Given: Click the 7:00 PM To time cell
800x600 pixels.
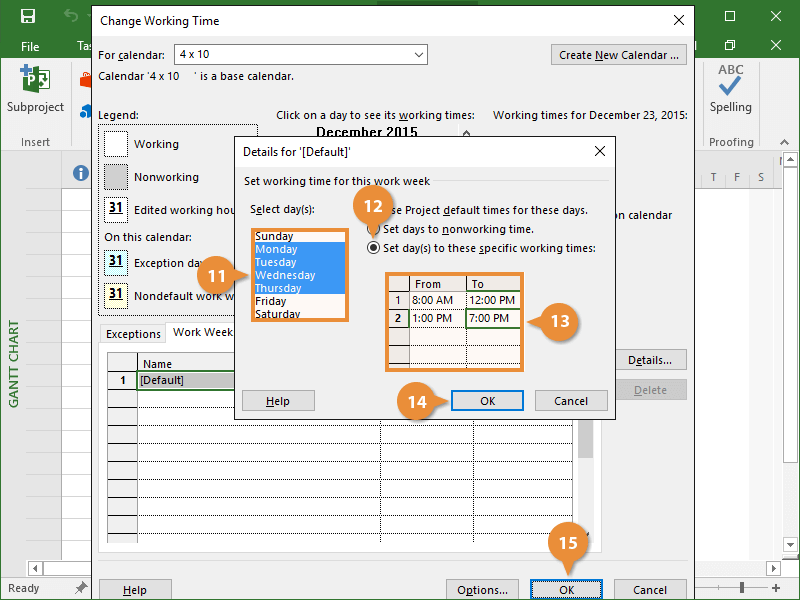Looking at the screenshot, I should tap(492, 319).
